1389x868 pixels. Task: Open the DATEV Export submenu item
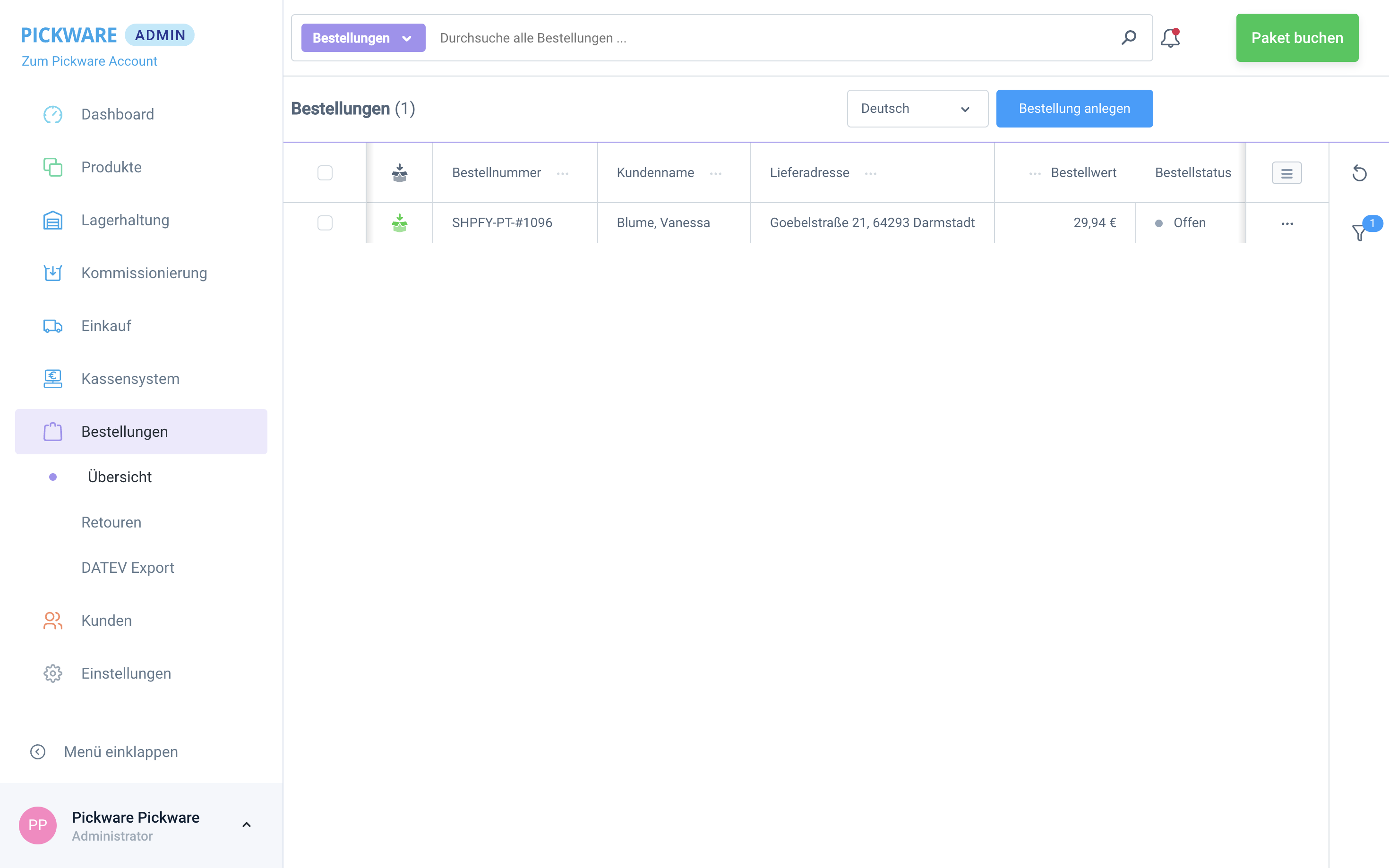pyautogui.click(x=128, y=568)
